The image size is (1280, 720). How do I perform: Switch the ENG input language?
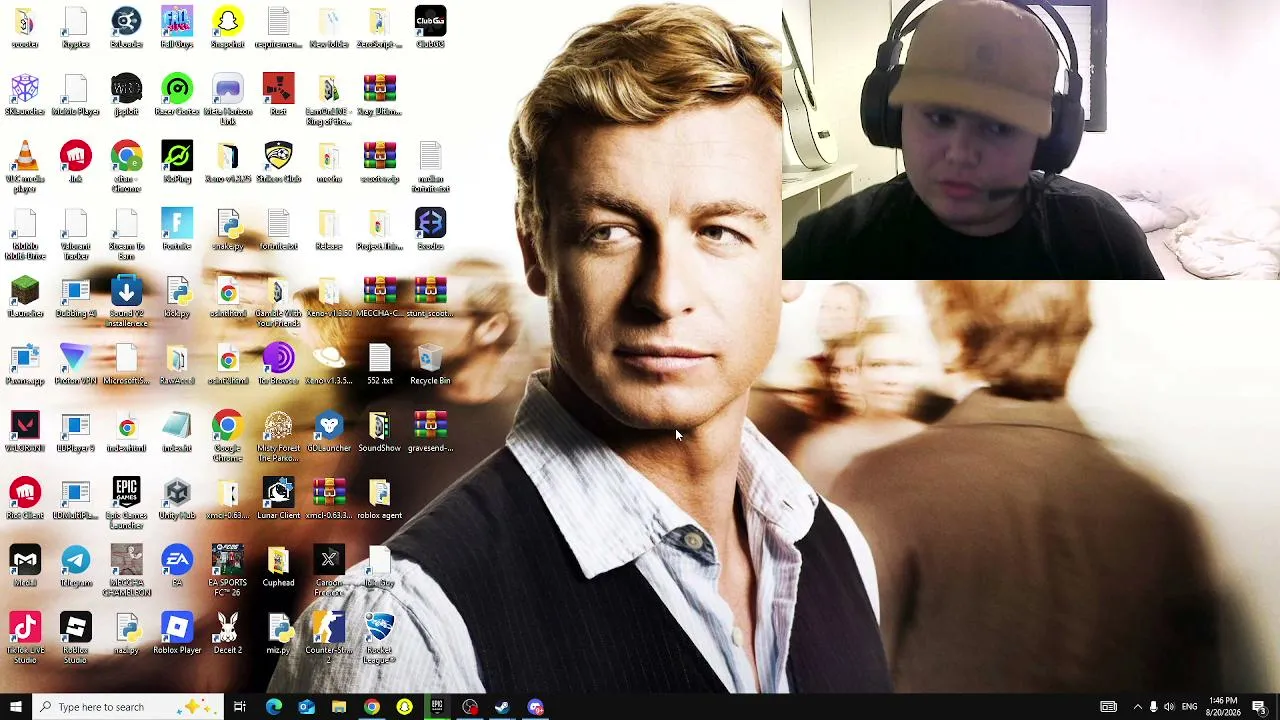pyautogui.click(x=1189, y=707)
